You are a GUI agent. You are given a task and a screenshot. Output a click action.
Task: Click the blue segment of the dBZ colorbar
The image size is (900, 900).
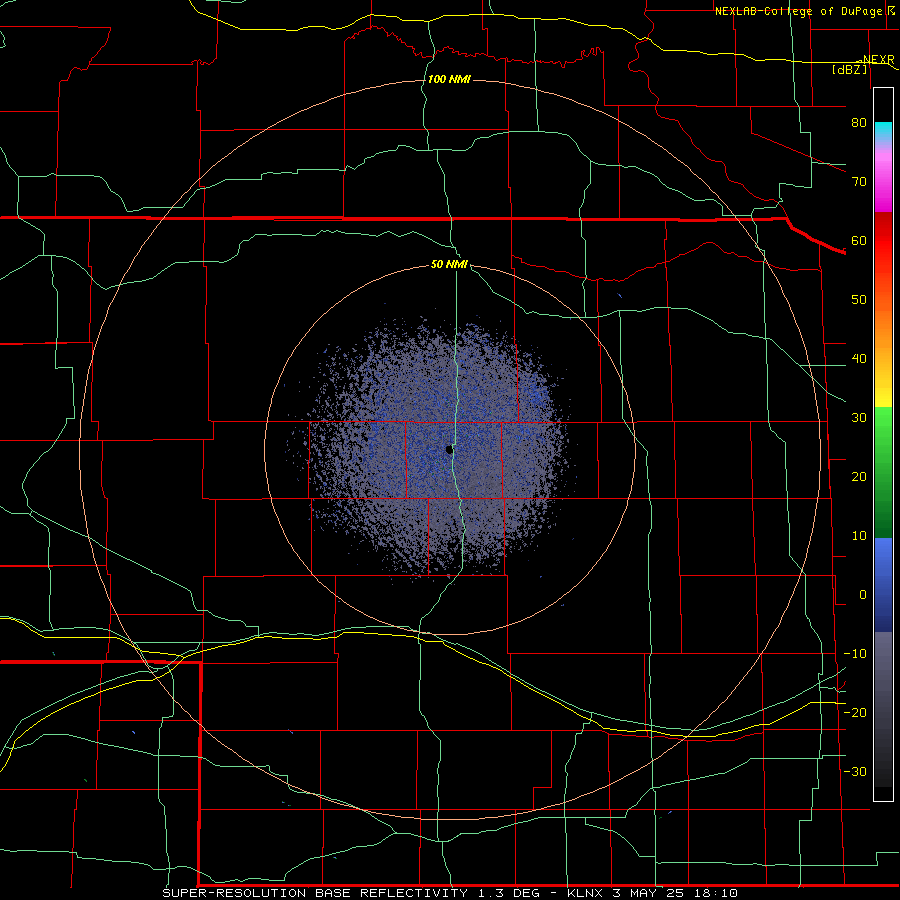[883, 585]
